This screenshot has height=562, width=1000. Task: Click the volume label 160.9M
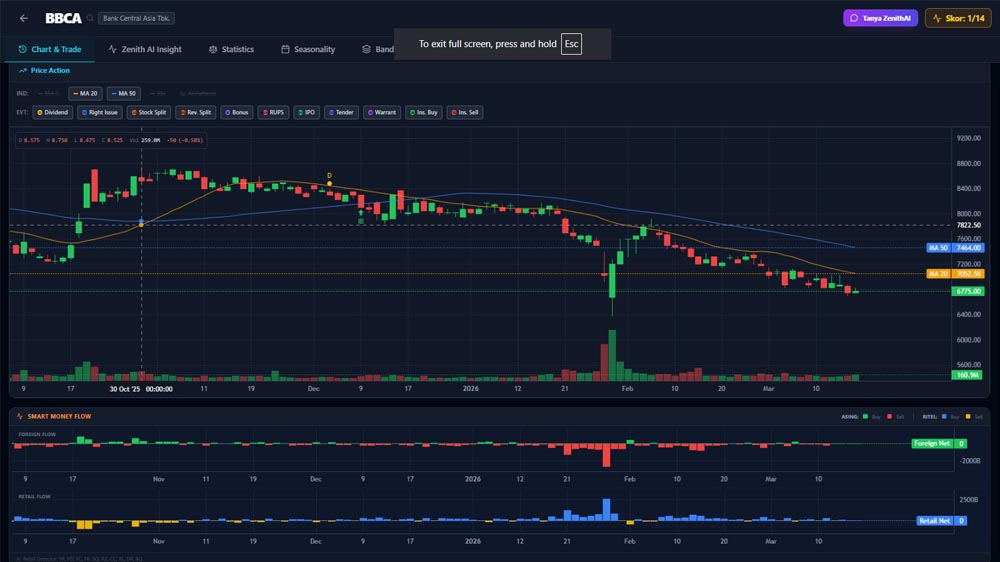[968, 375]
